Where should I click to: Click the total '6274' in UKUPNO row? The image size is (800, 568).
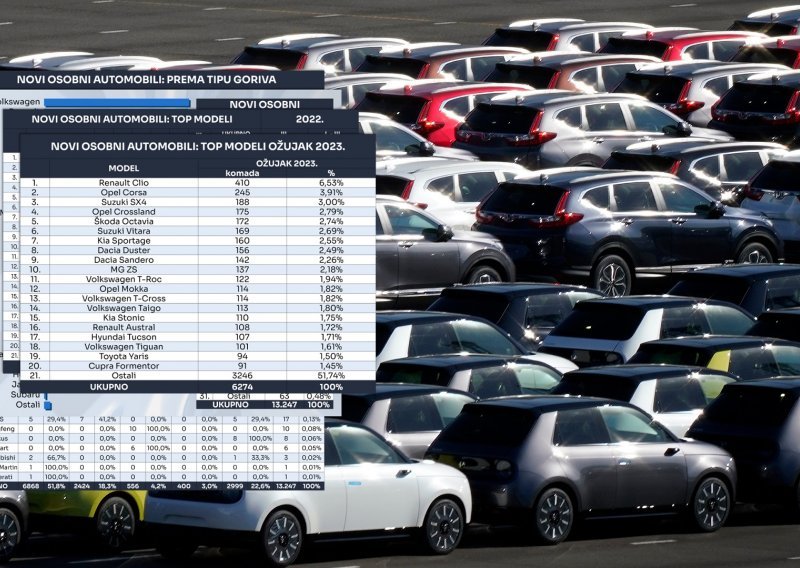pos(242,387)
